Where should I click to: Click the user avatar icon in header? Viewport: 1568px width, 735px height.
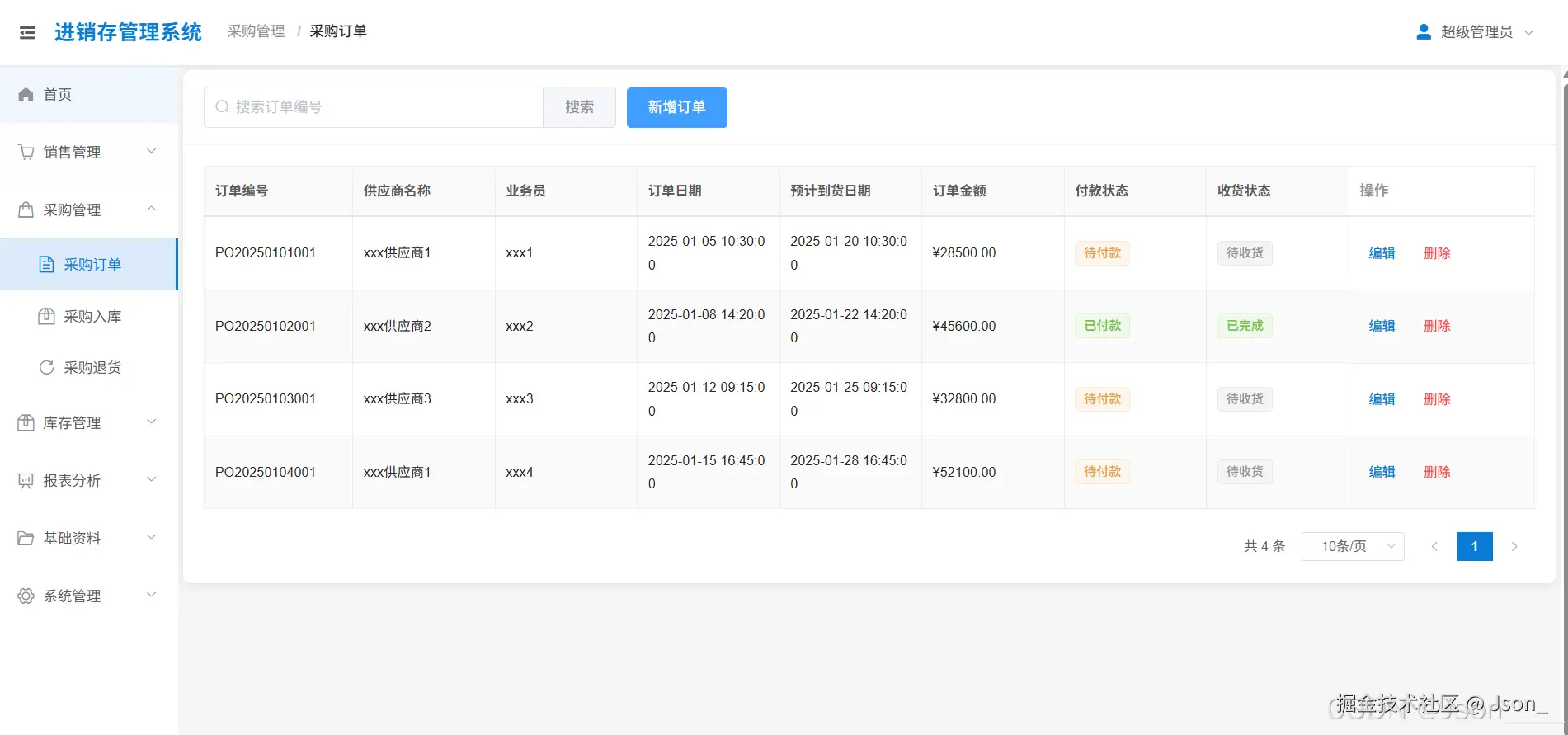1424,32
